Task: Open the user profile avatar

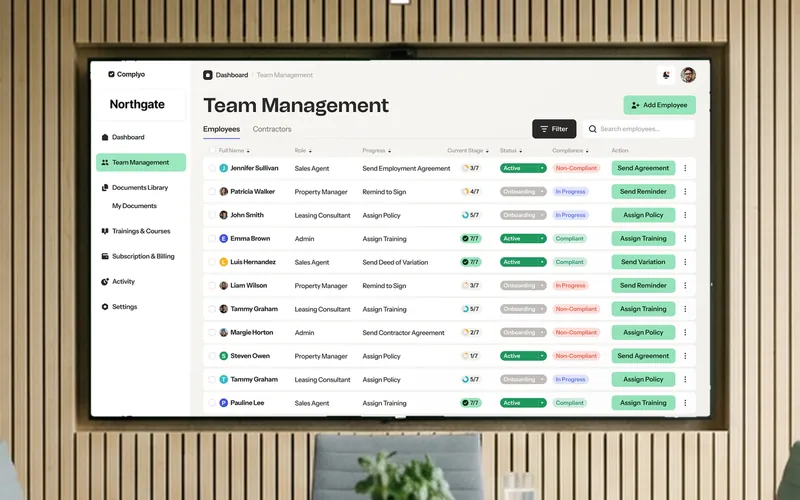Action: 688,75
